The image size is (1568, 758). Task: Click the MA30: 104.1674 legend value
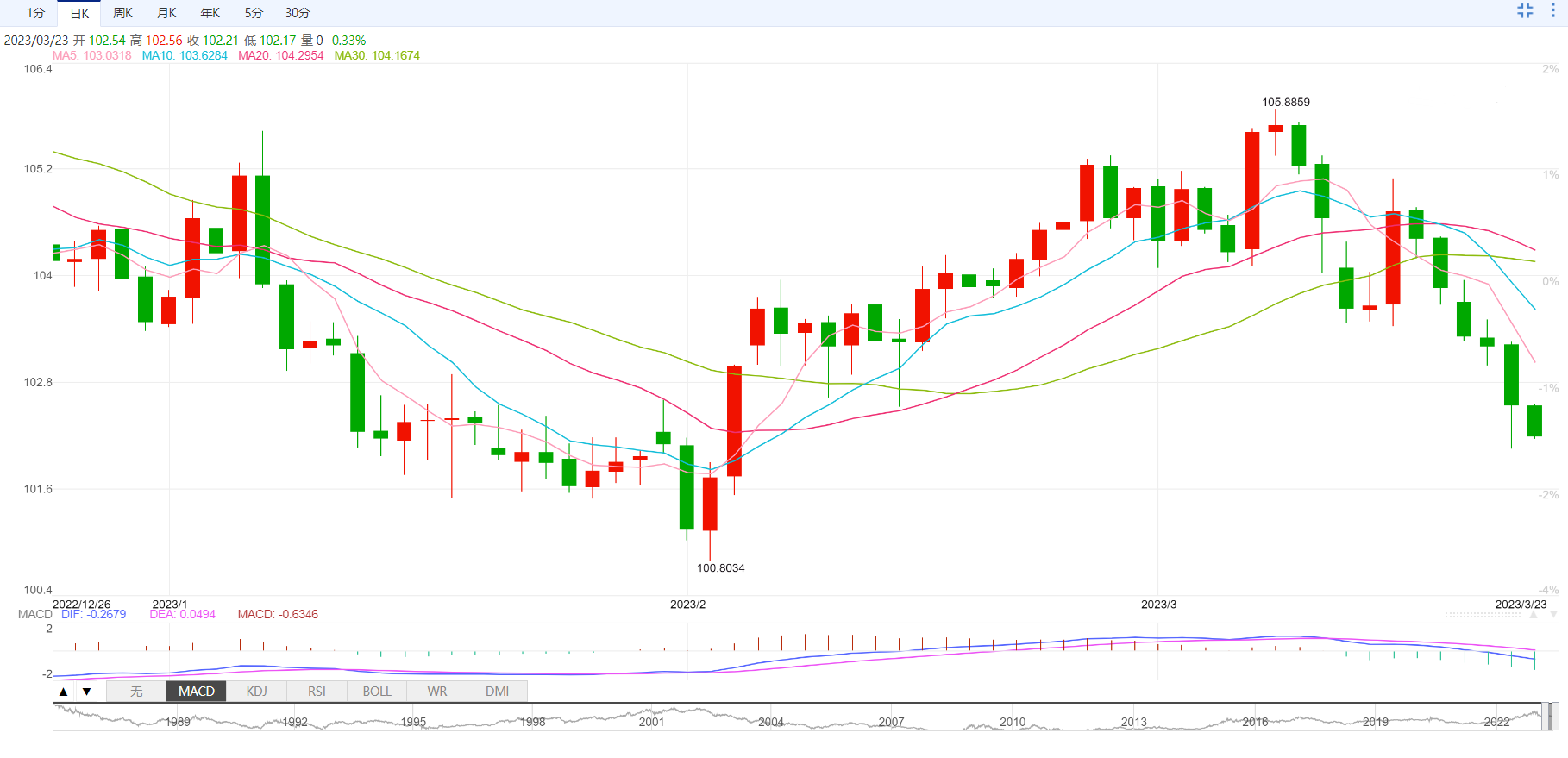pos(377,55)
